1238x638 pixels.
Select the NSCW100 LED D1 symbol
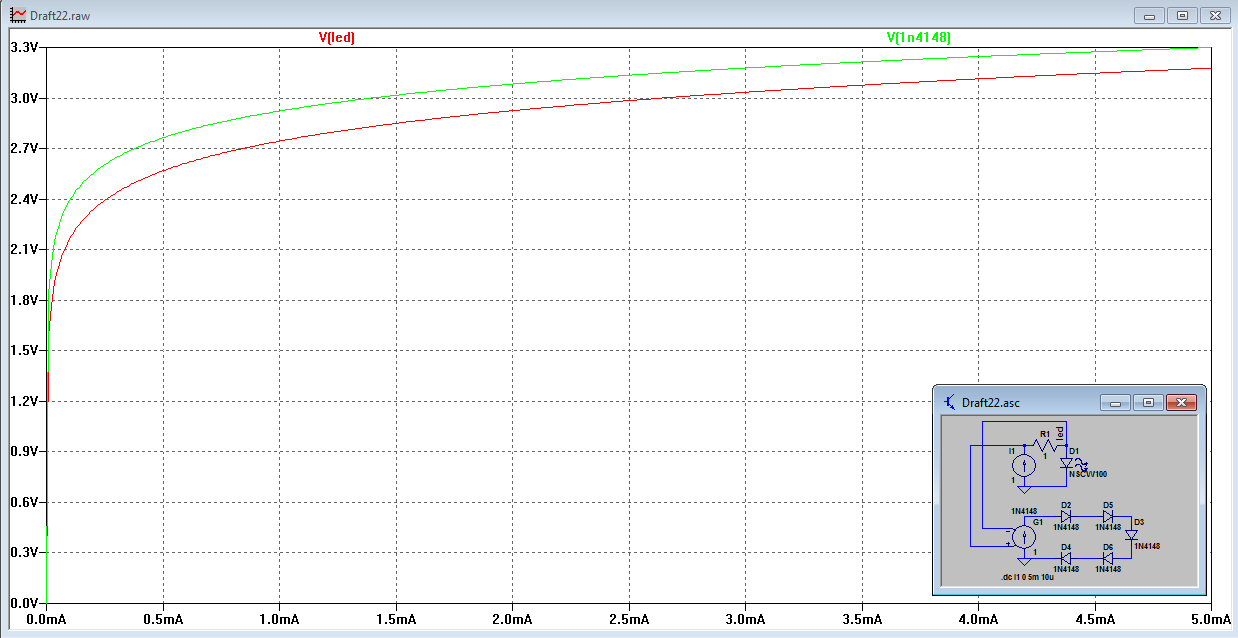coord(1066,463)
